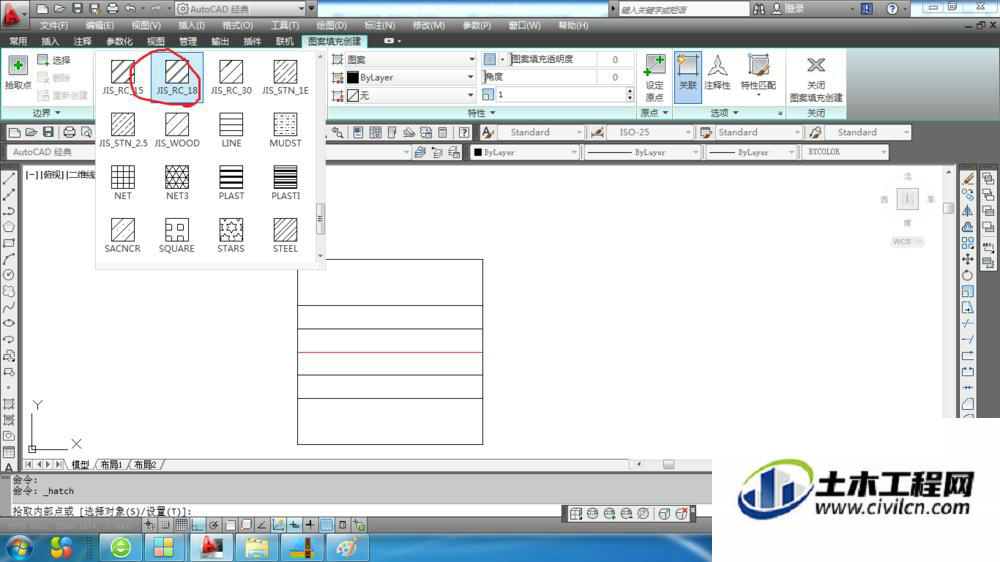Select the Spline draw tool
This screenshot has height=562, width=1000.
tap(9, 307)
